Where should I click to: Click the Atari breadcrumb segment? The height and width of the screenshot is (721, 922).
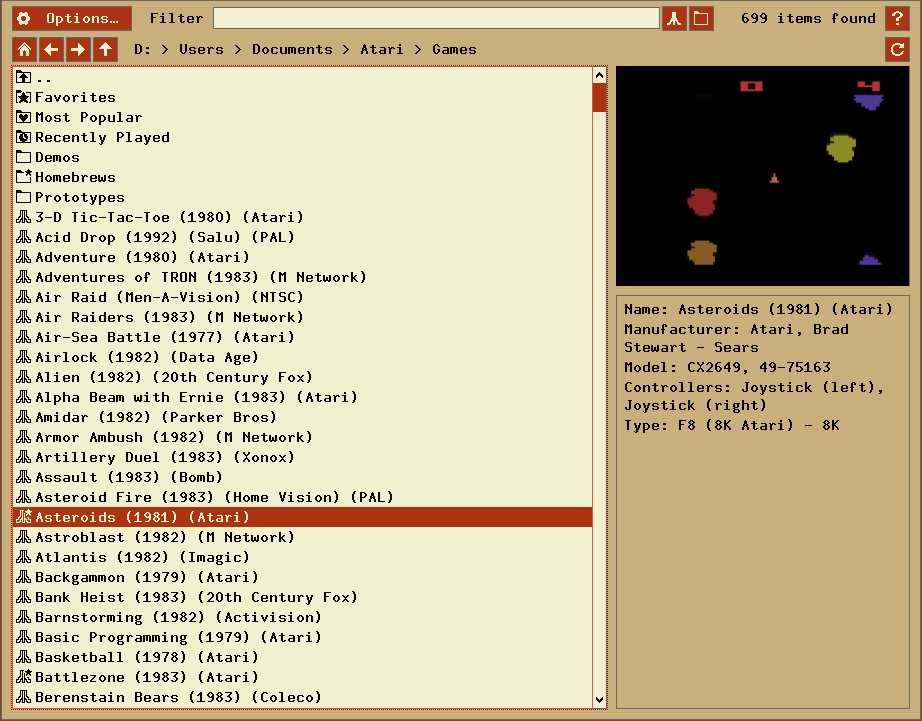pos(382,49)
